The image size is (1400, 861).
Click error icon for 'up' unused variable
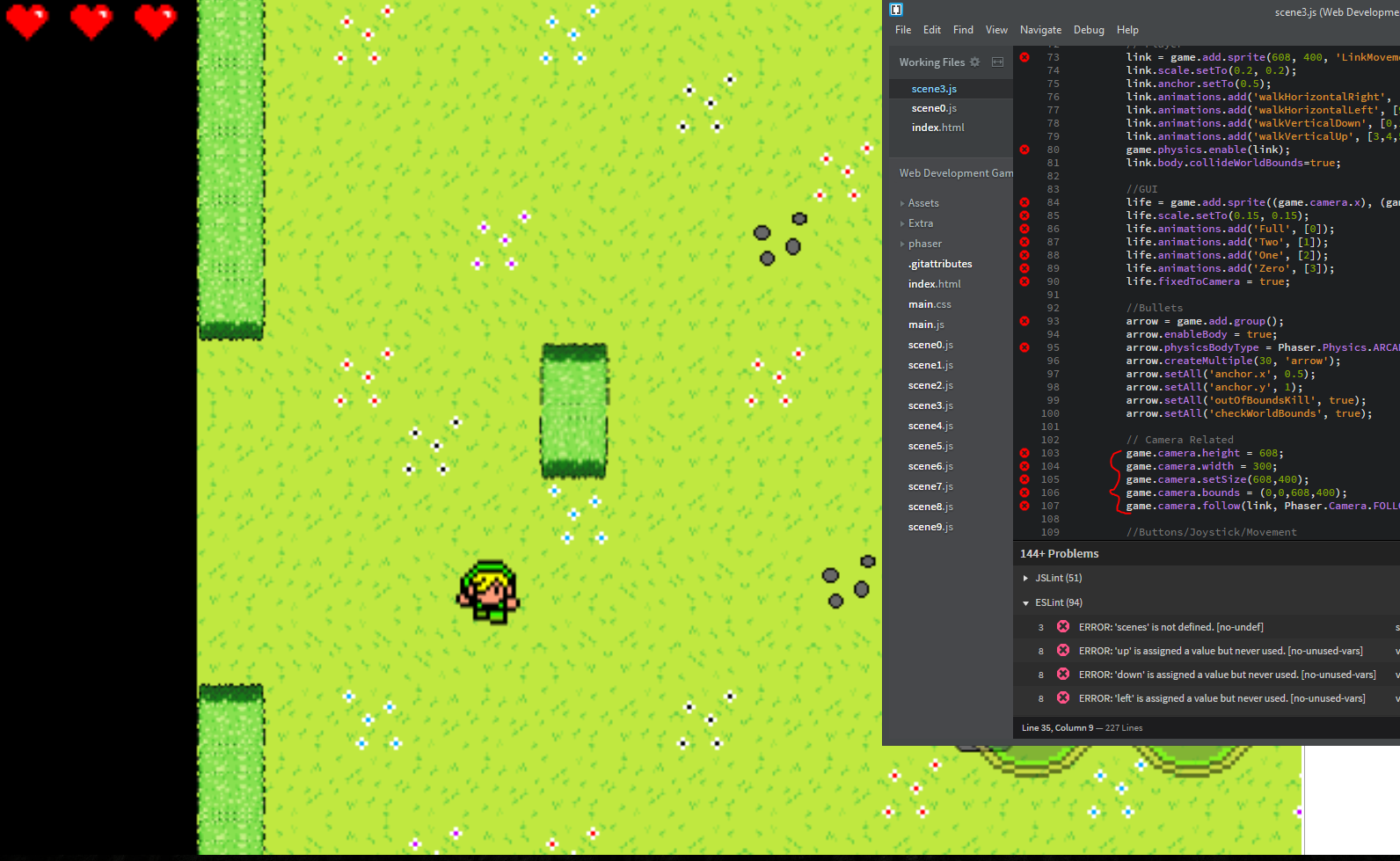(x=1063, y=650)
